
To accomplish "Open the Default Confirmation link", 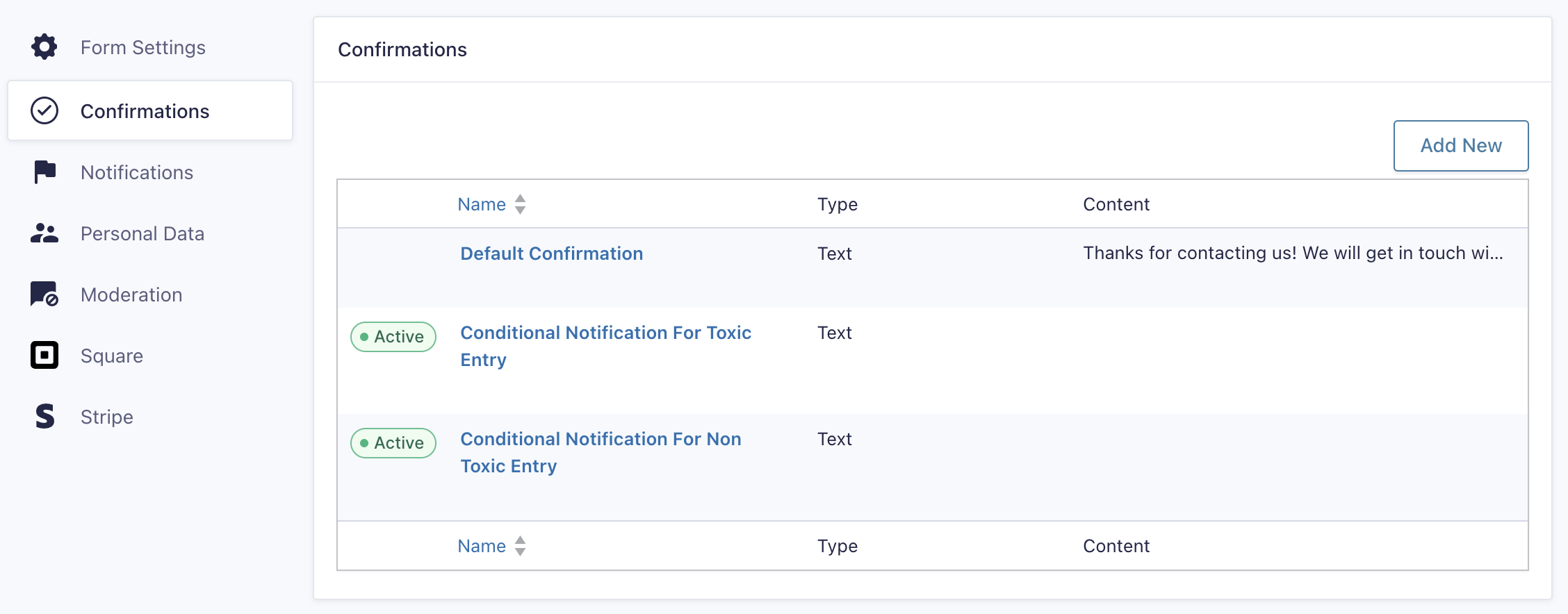I will point(551,253).
